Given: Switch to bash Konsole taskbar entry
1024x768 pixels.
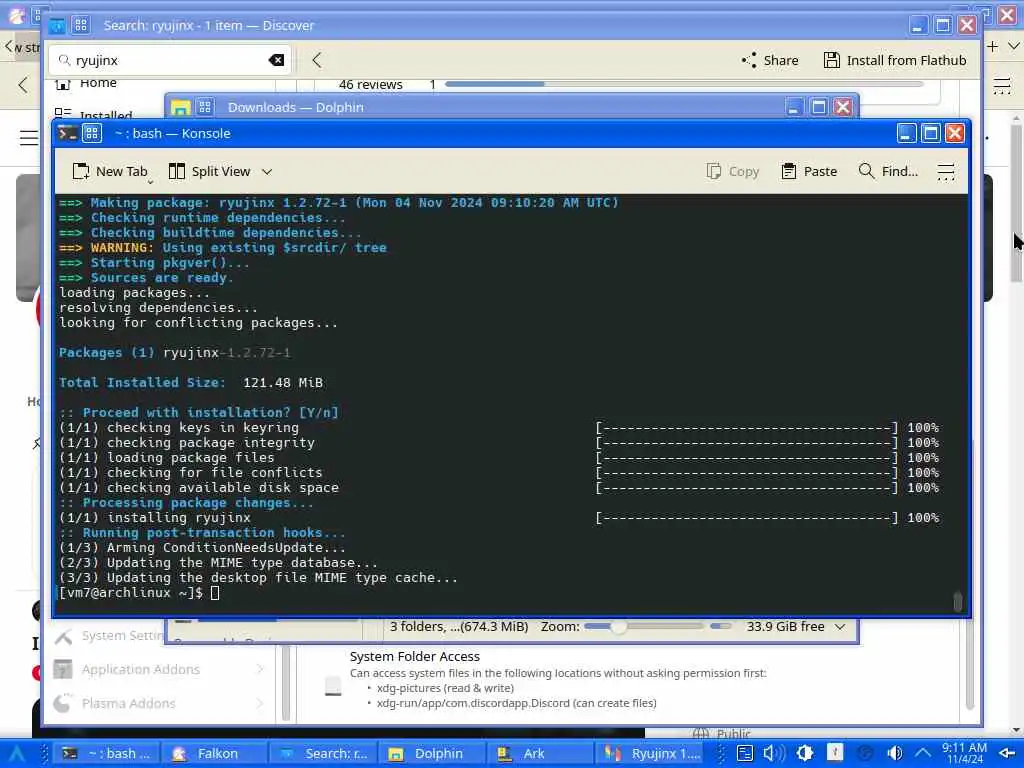Looking at the screenshot, I should pyautogui.click(x=105, y=754).
